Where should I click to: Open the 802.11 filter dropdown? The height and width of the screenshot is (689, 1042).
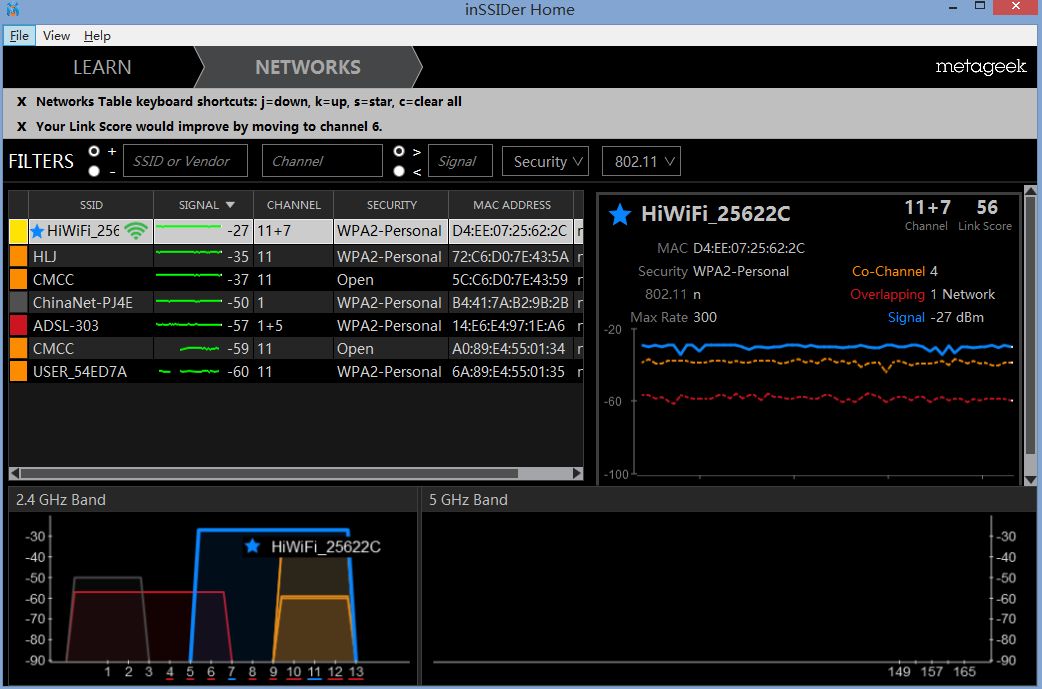click(641, 161)
